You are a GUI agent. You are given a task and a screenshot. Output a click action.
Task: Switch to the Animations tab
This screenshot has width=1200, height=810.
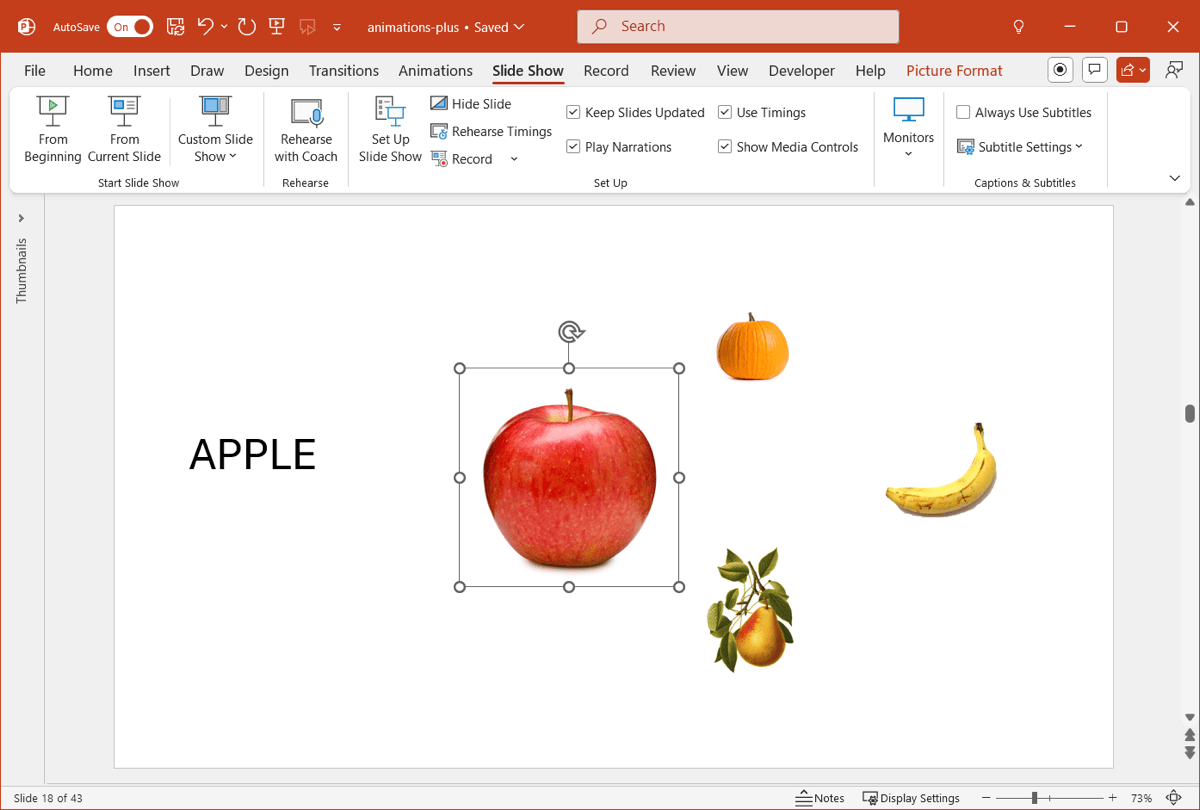coord(435,71)
